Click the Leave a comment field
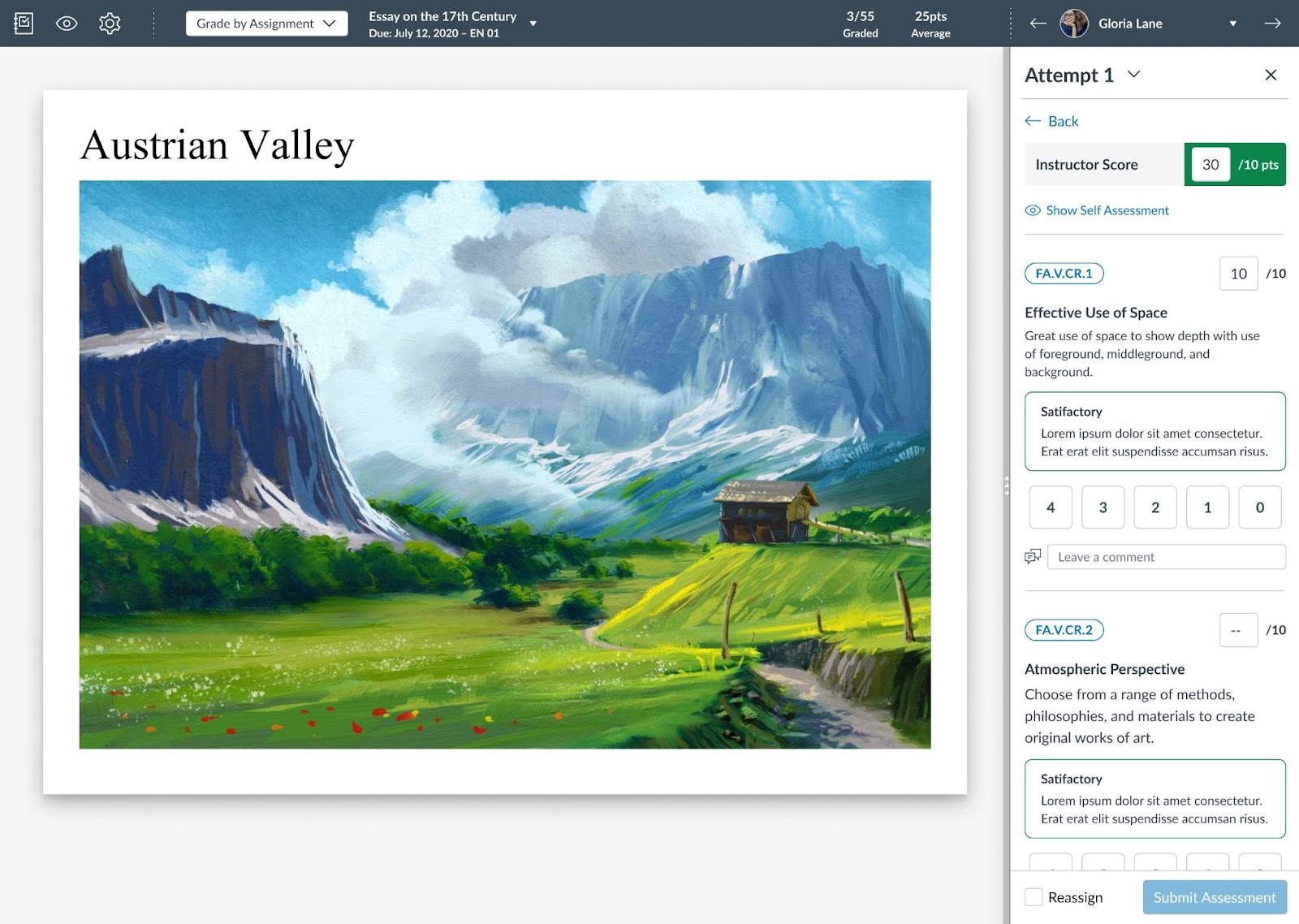The height and width of the screenshot is (924, 1299). click(x=1167, y=557)
